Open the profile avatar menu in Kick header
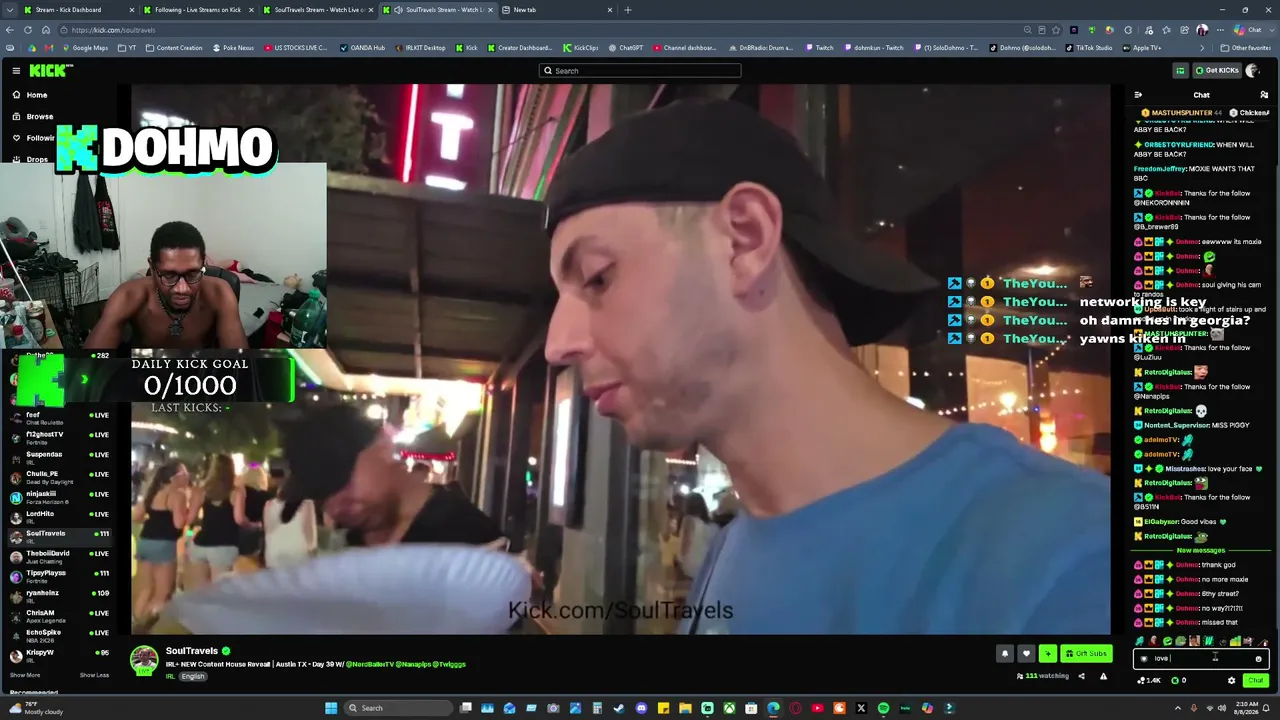This screenshot has height=720, width=1280. click(x=1252, y=70)
